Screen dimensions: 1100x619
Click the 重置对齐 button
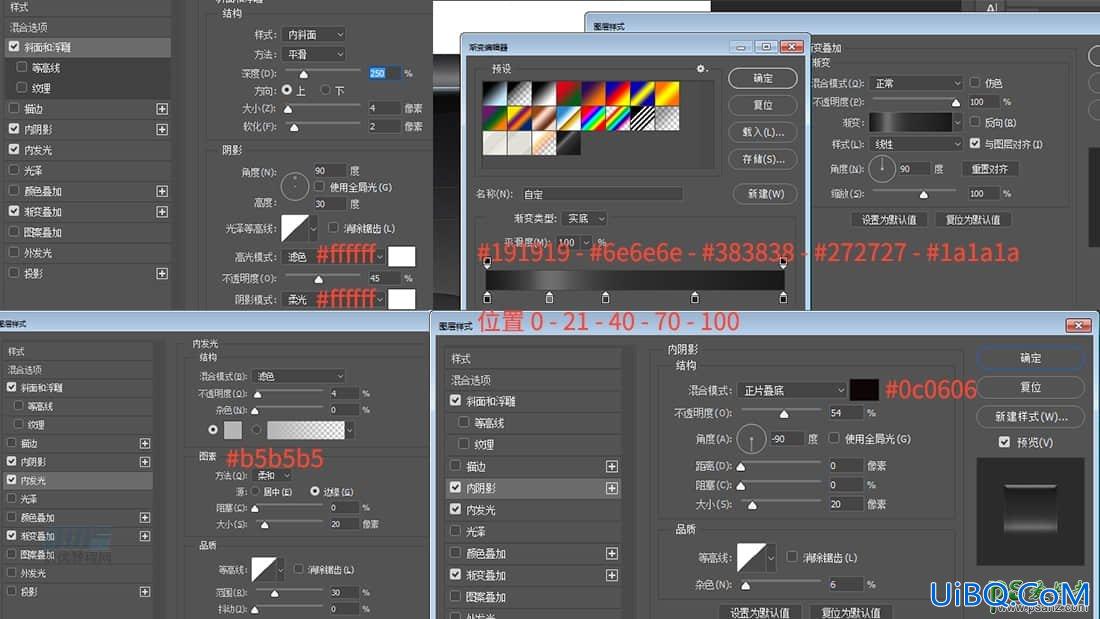(990, 169)
